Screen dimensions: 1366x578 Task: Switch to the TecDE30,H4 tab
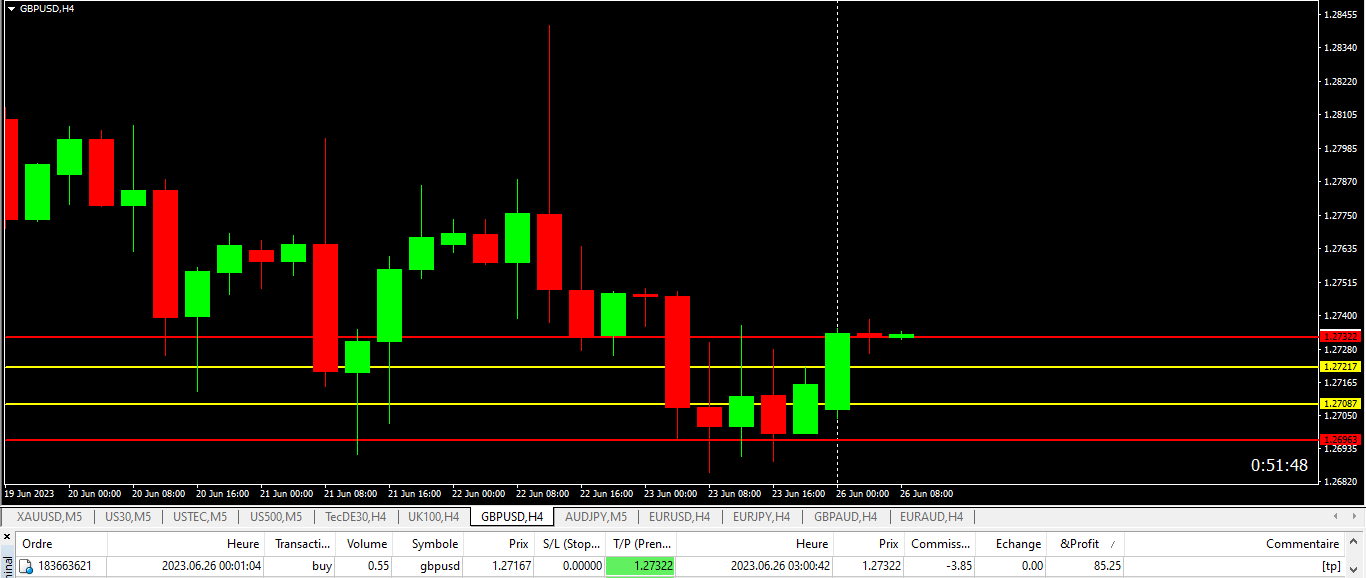[355, 517]
